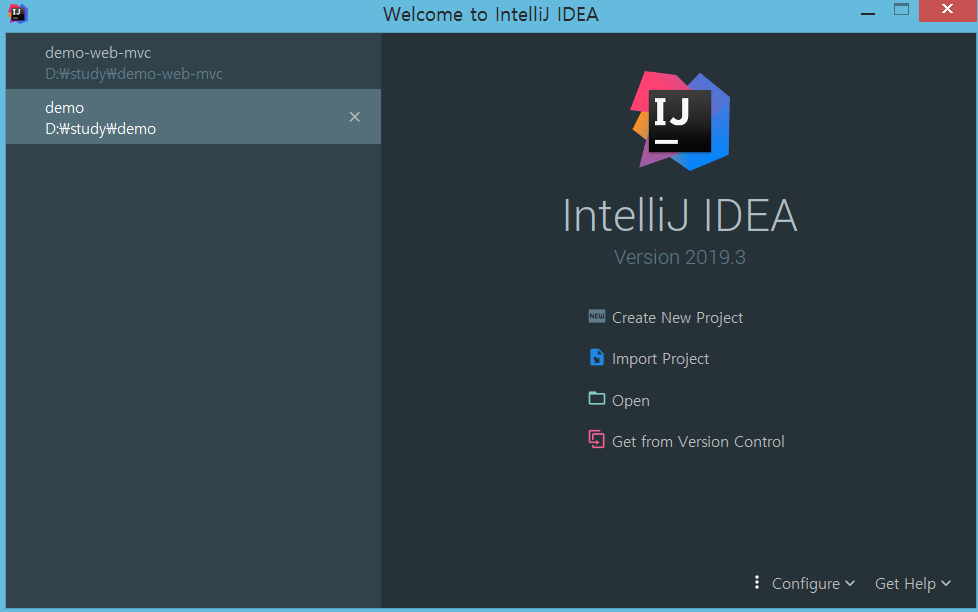The width and height of the screenshot is (978, 612).
Task: Choose Import Project
Action: point(661,359)
